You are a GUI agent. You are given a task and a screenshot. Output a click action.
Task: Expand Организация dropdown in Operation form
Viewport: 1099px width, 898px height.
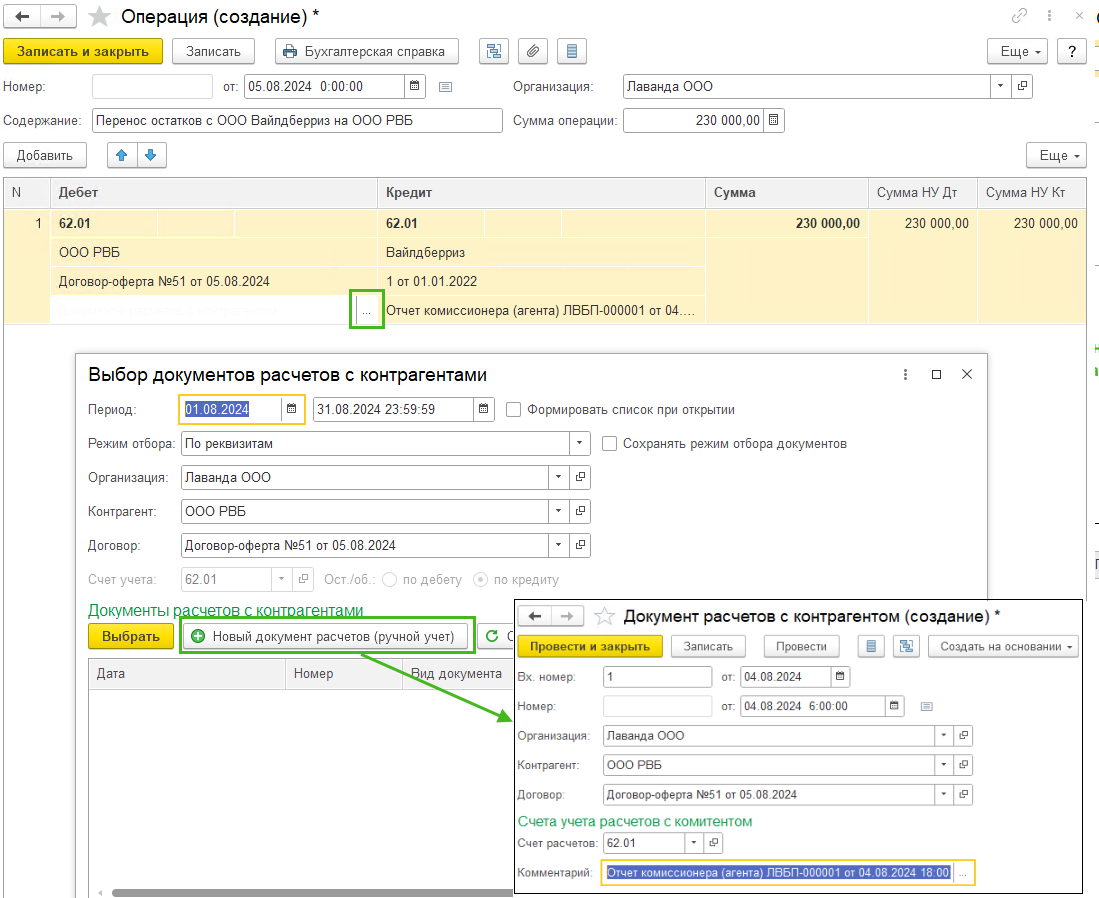click(1000, 86)
